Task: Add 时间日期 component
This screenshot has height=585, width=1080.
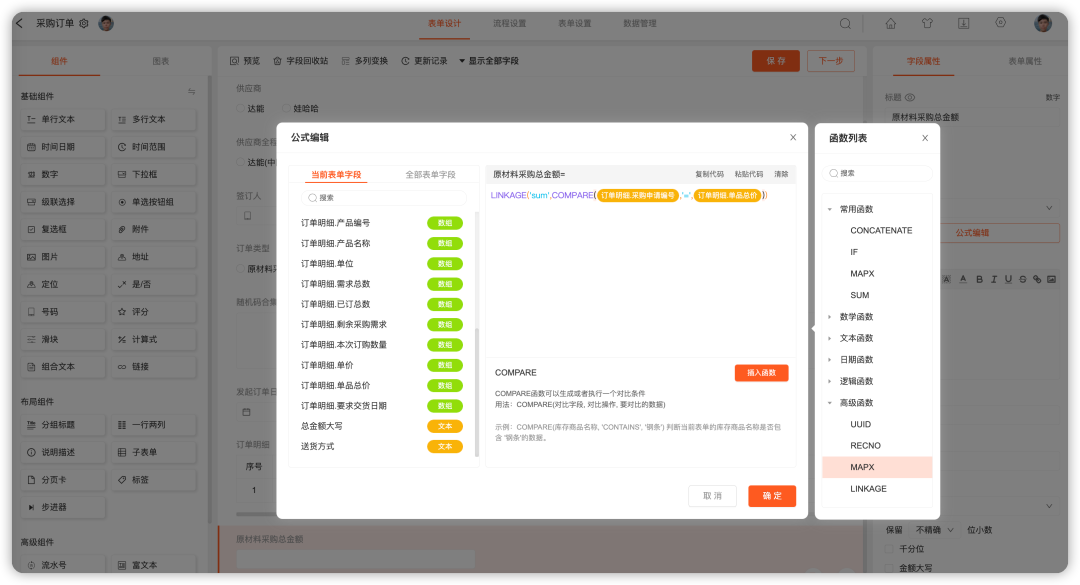Action: coord(63,147)
